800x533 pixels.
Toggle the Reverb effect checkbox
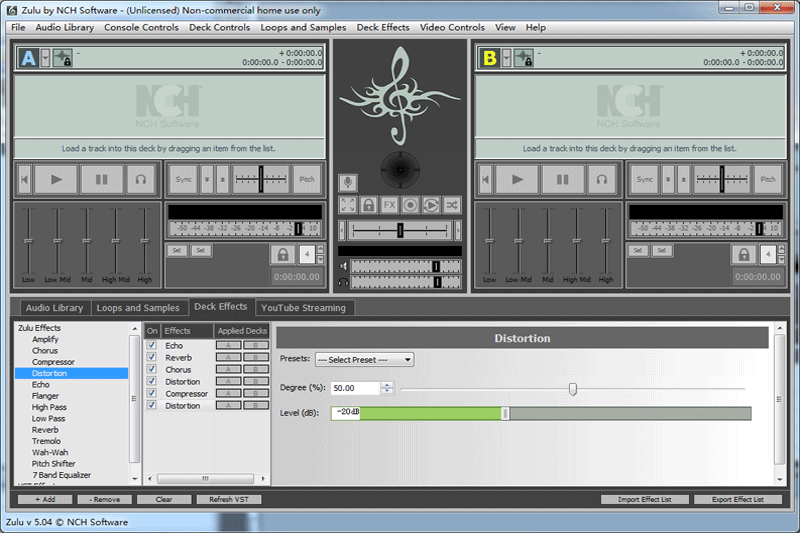coord(152,357)
